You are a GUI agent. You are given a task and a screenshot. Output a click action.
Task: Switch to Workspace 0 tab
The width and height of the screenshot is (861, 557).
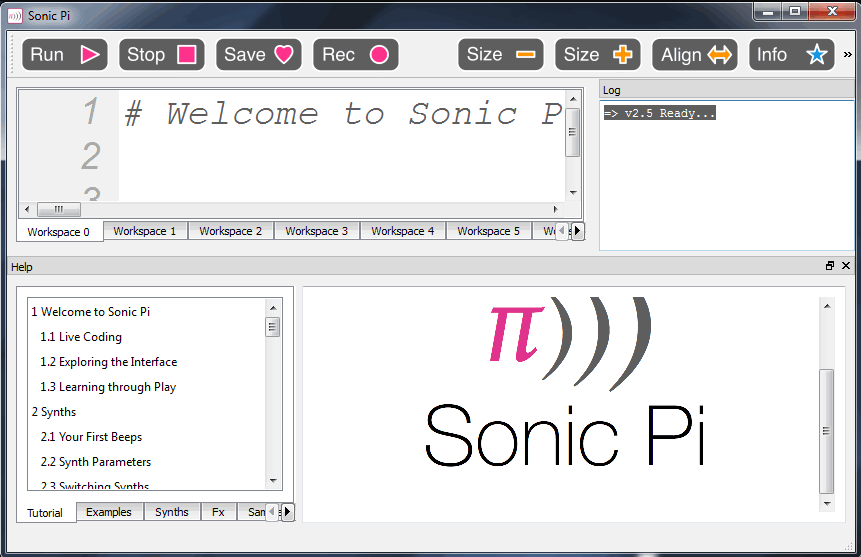59,232
